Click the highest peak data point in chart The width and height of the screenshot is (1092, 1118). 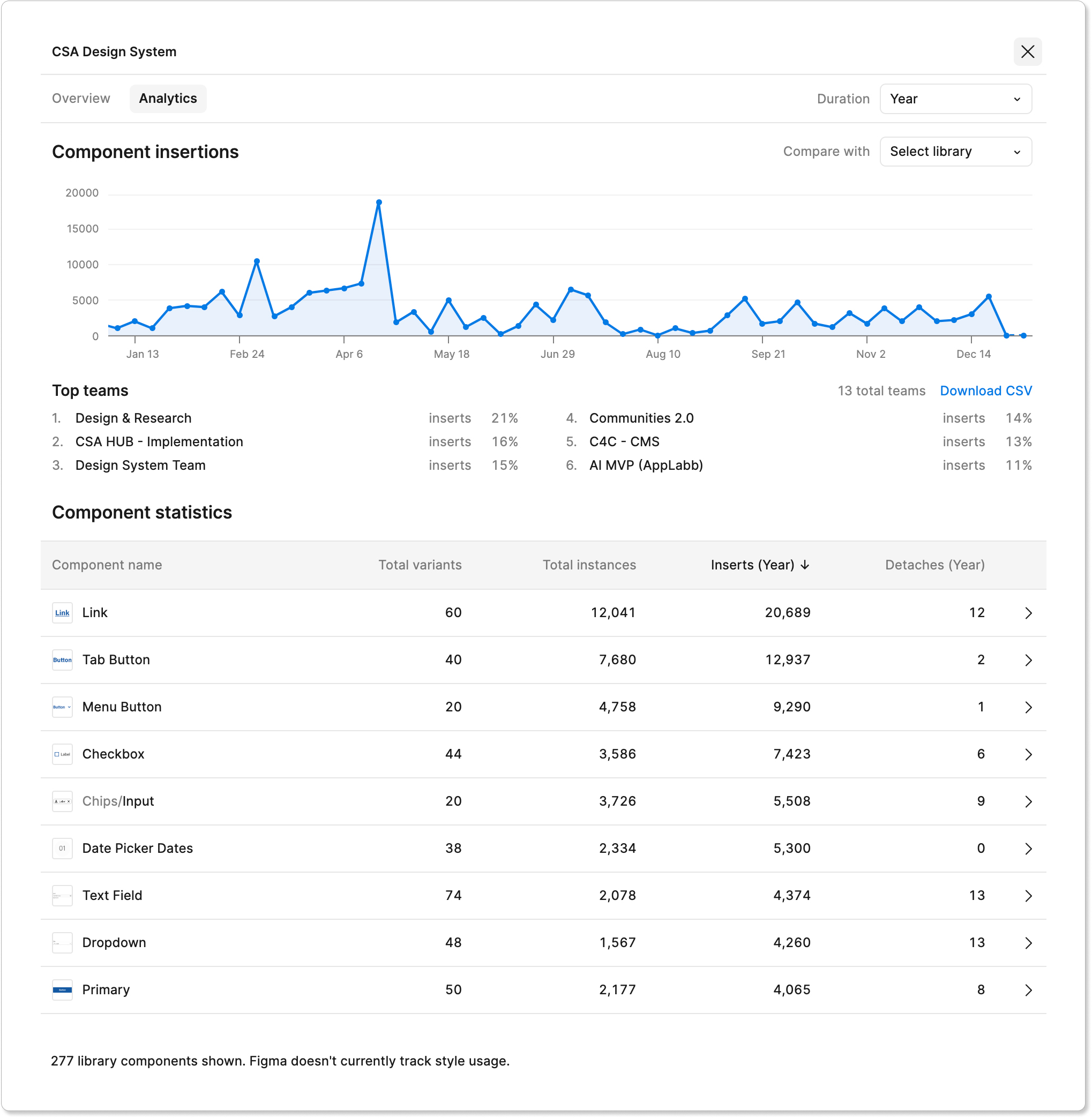(378, 202)
